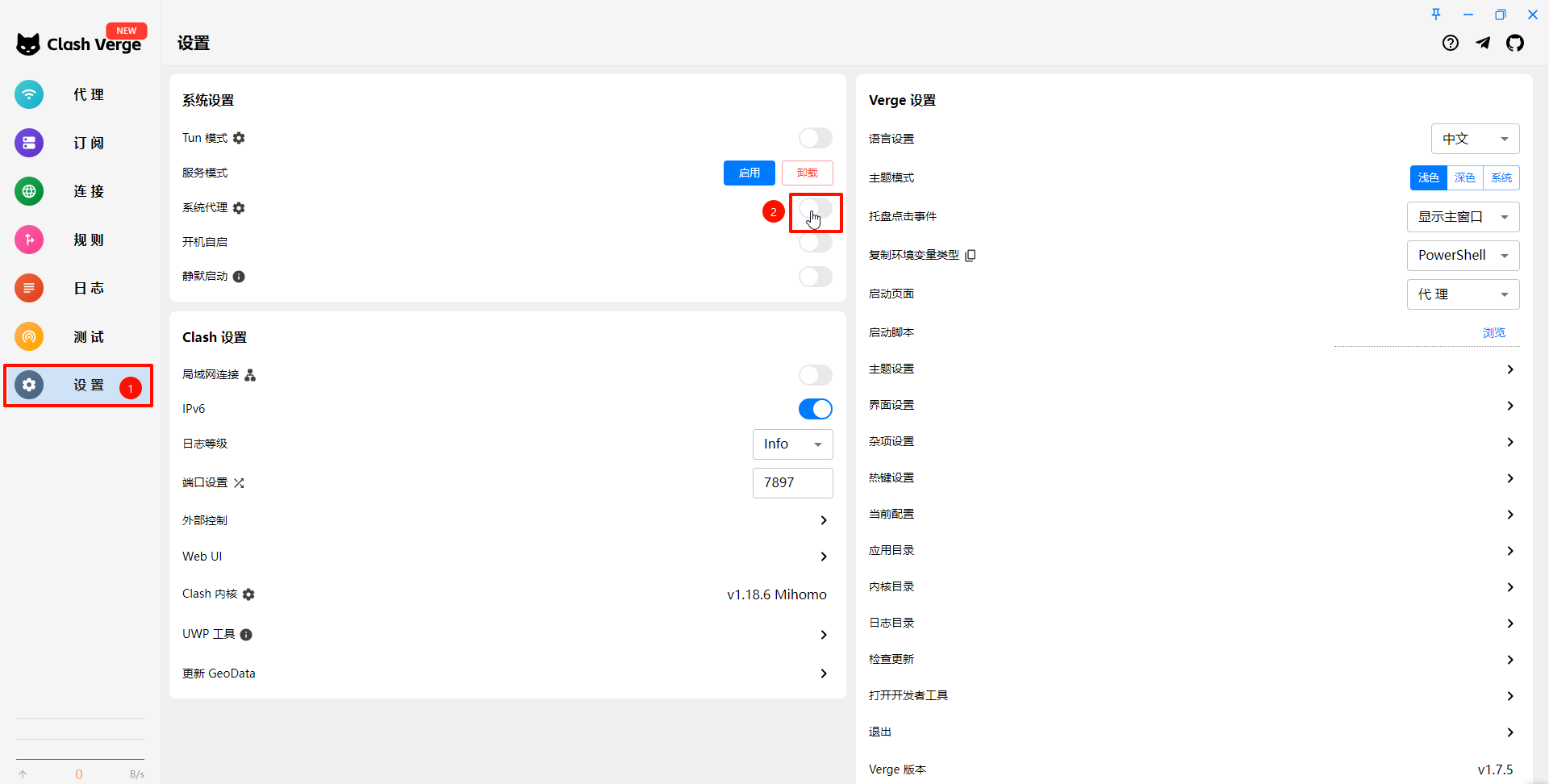The image size is (1549, 784).
Task: Click the Tun 模式 gear settings icon
Action: click(239, 139)
